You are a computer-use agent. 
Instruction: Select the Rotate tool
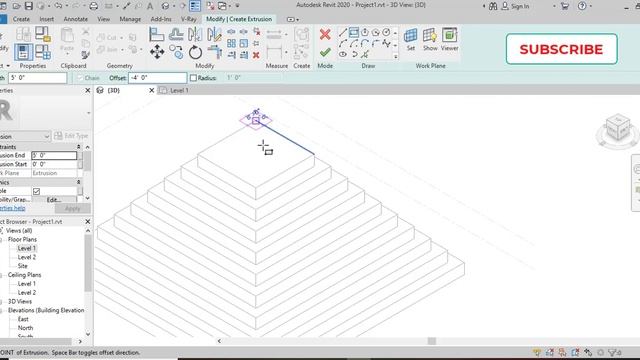click(195, 52)
